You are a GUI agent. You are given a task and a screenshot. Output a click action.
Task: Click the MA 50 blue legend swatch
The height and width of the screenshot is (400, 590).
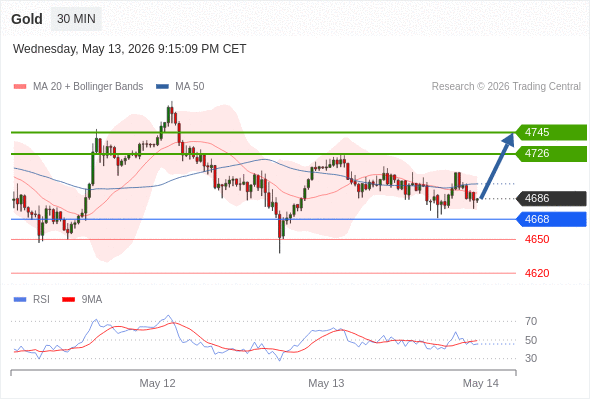pos(162,87)
